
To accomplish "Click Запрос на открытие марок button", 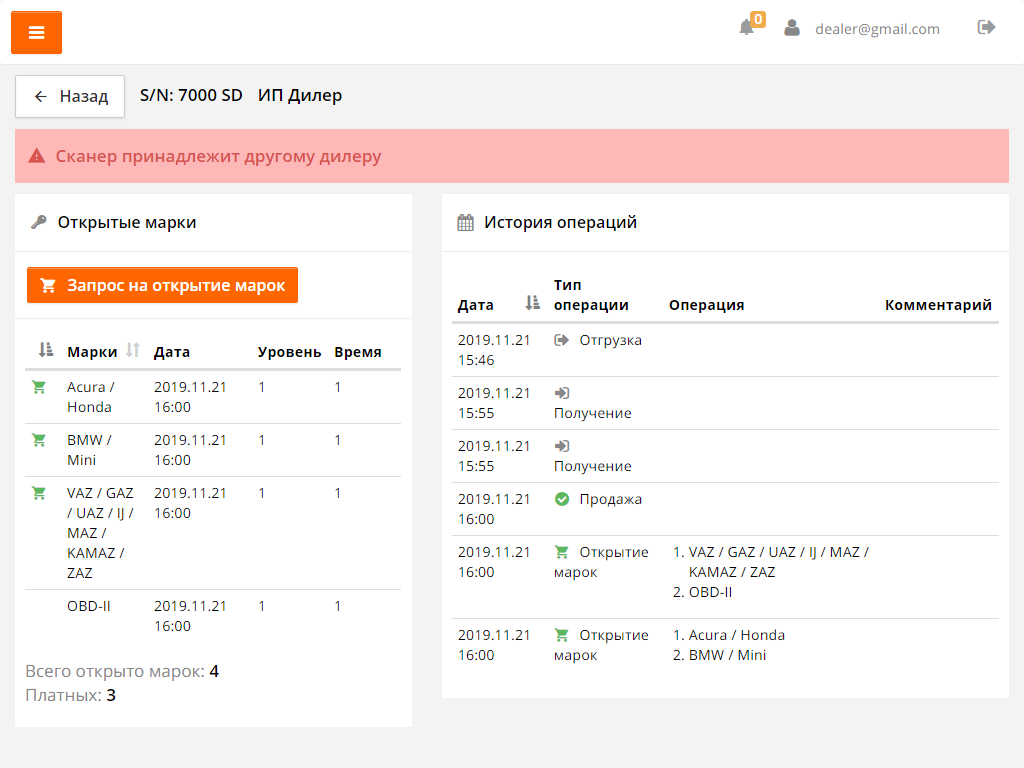I will [162, 285].
